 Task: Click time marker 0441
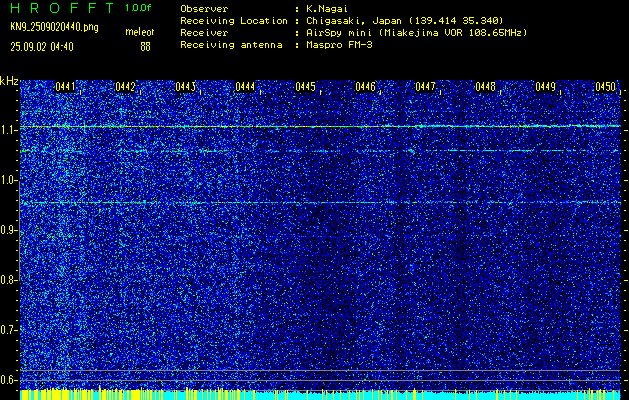click(x=65, y=86)
